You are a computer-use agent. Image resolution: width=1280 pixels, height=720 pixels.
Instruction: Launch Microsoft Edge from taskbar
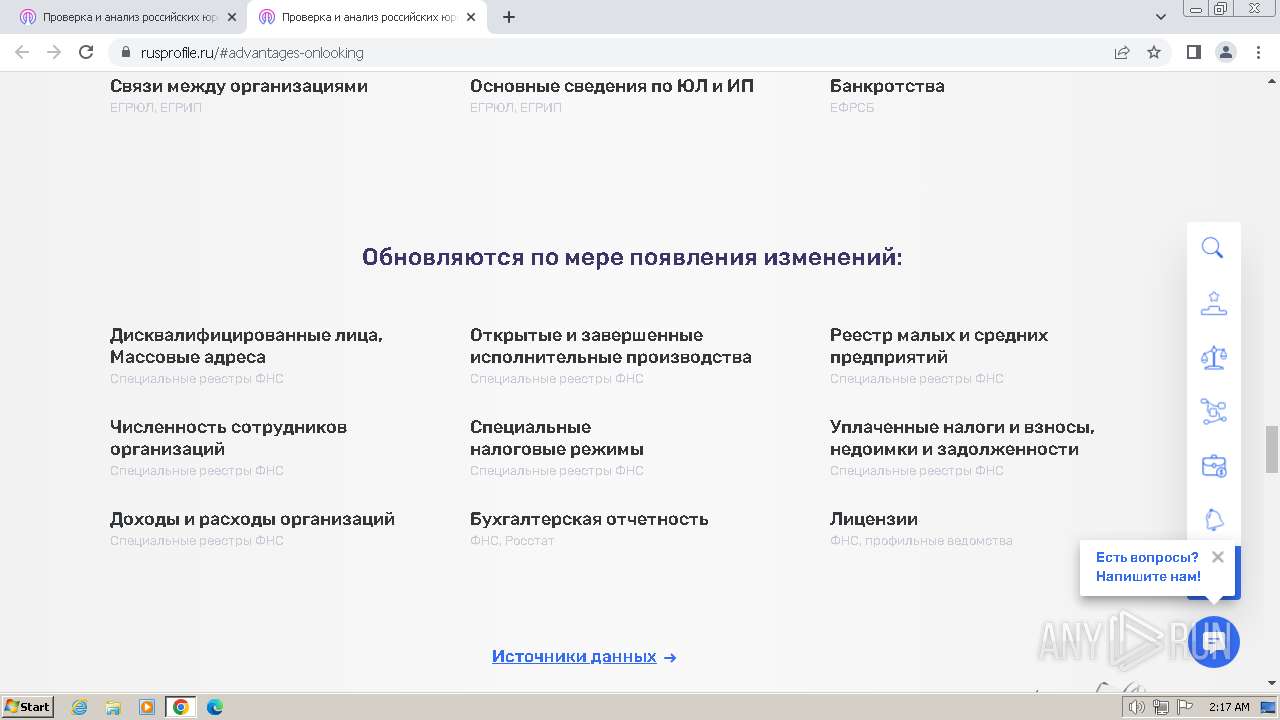pyautogui.click(x=215, y=707)
